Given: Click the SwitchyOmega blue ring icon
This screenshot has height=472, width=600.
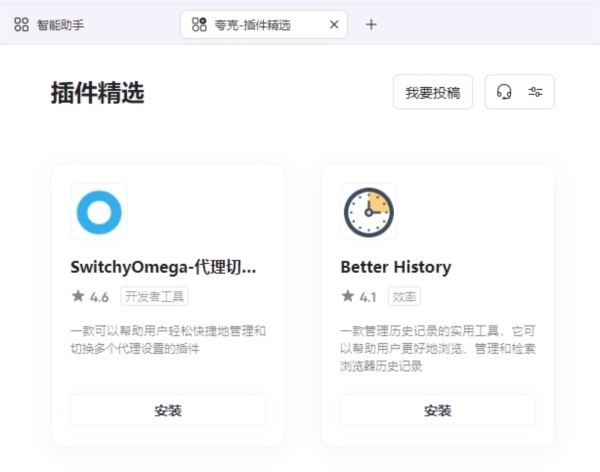Looking at the screenshot, I should (99, 212).
